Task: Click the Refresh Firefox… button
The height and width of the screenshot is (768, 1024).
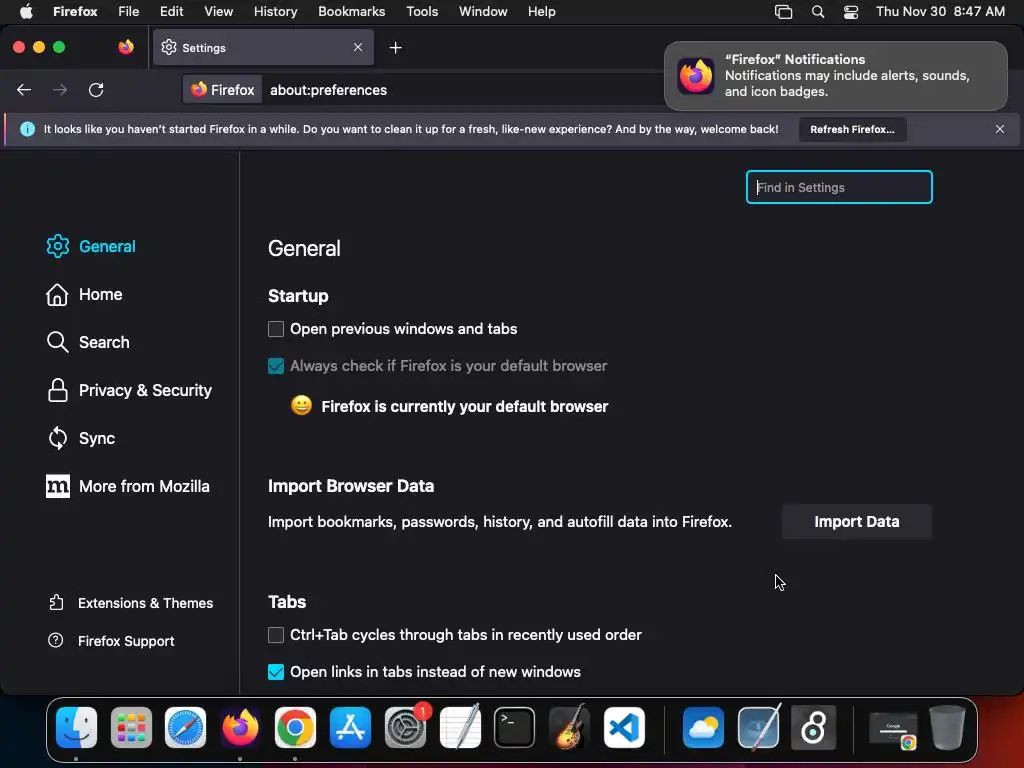Action: tap(852, 129)
